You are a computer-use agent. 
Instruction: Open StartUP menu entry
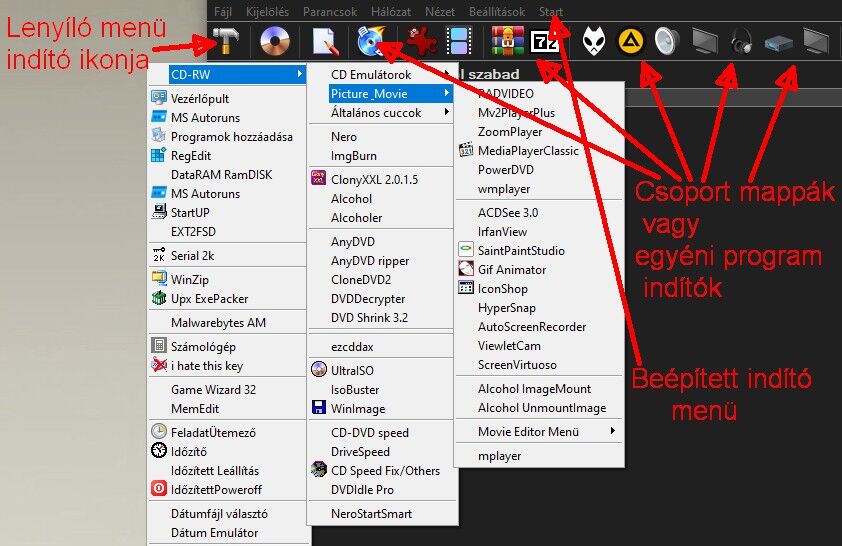click(228, 213)
